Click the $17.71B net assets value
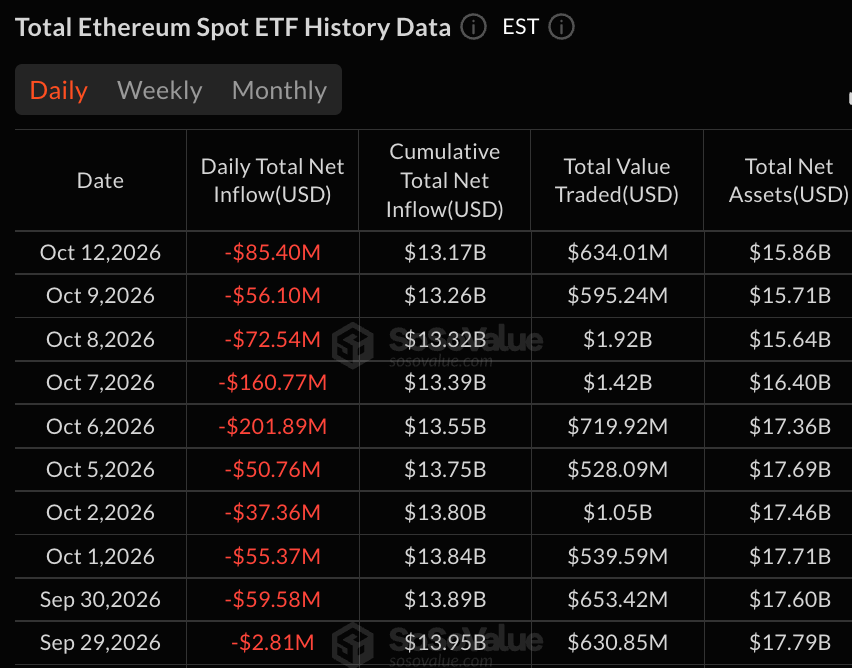Viewport: 852px width, 668px height. click(x=790, y=556)
